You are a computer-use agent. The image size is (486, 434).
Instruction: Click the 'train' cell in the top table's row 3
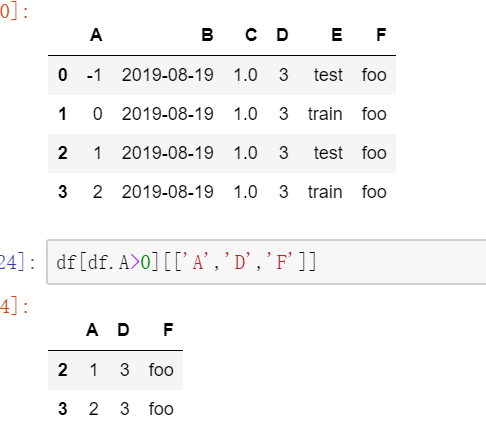click(x=325, y=192)
